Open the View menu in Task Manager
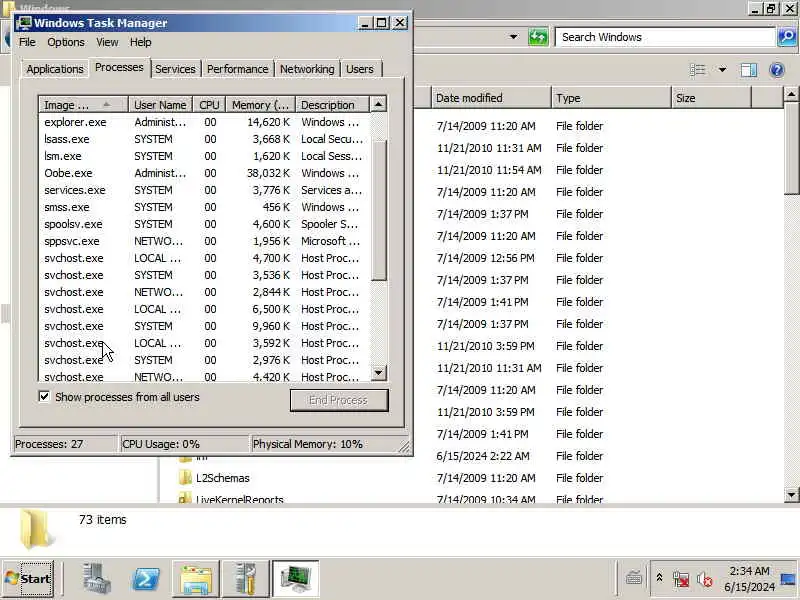This screenshot has width=800, height=600. tap(107, 42)
